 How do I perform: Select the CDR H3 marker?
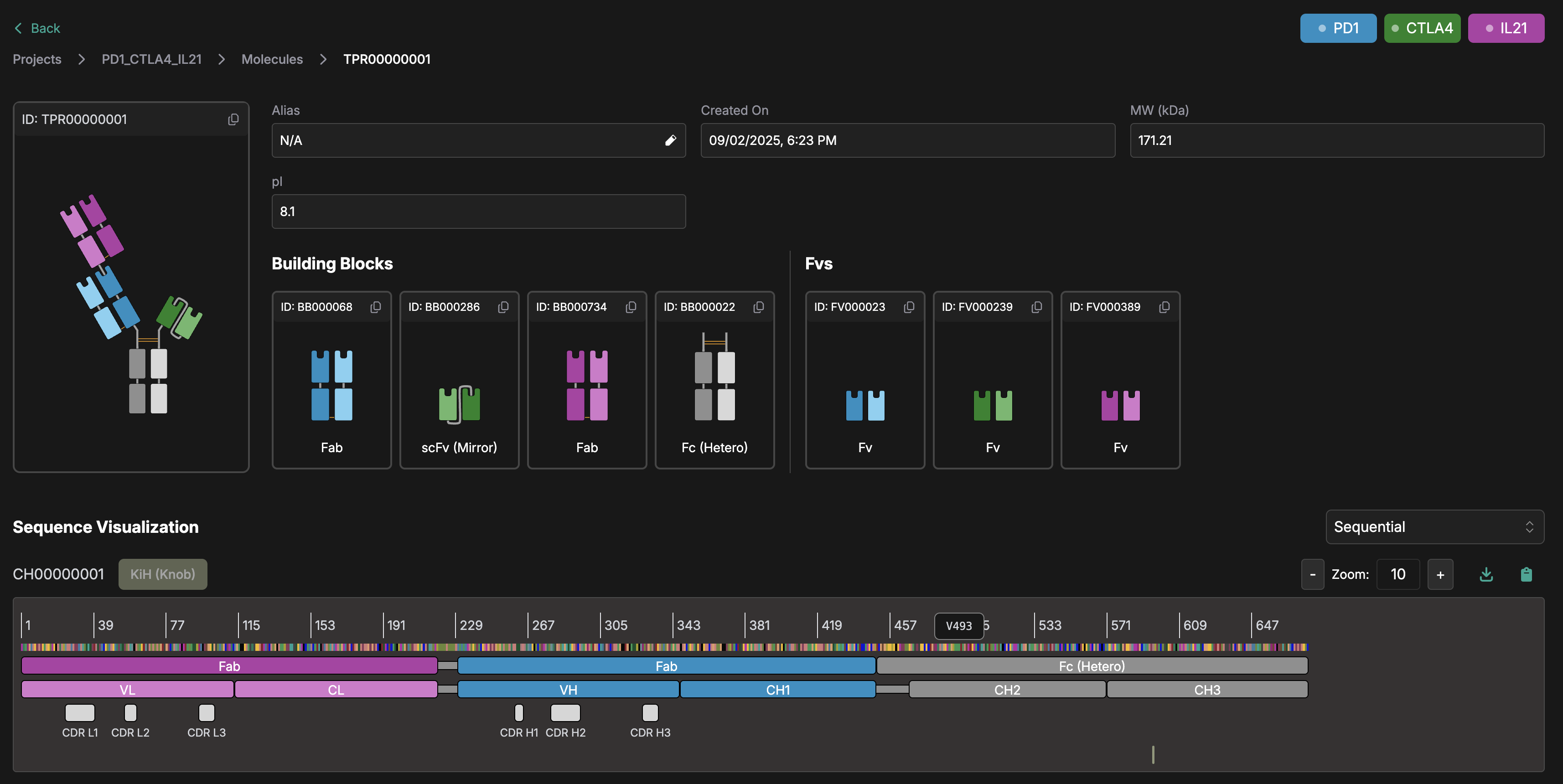[650, 712]
